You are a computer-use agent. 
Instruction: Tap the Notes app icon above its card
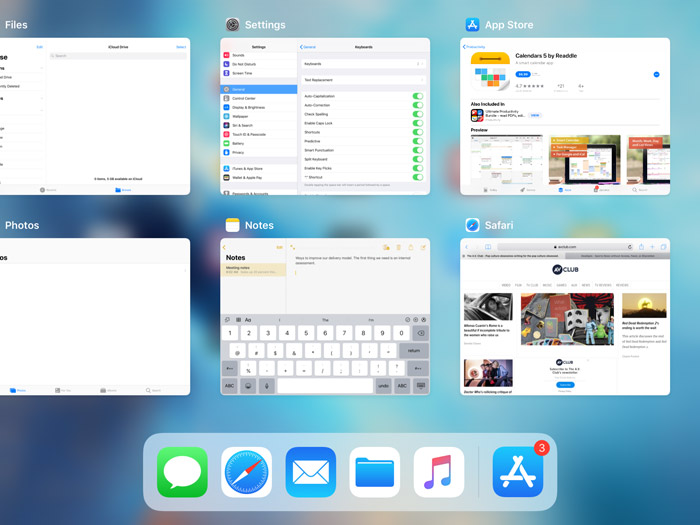[x=232, y=225]
